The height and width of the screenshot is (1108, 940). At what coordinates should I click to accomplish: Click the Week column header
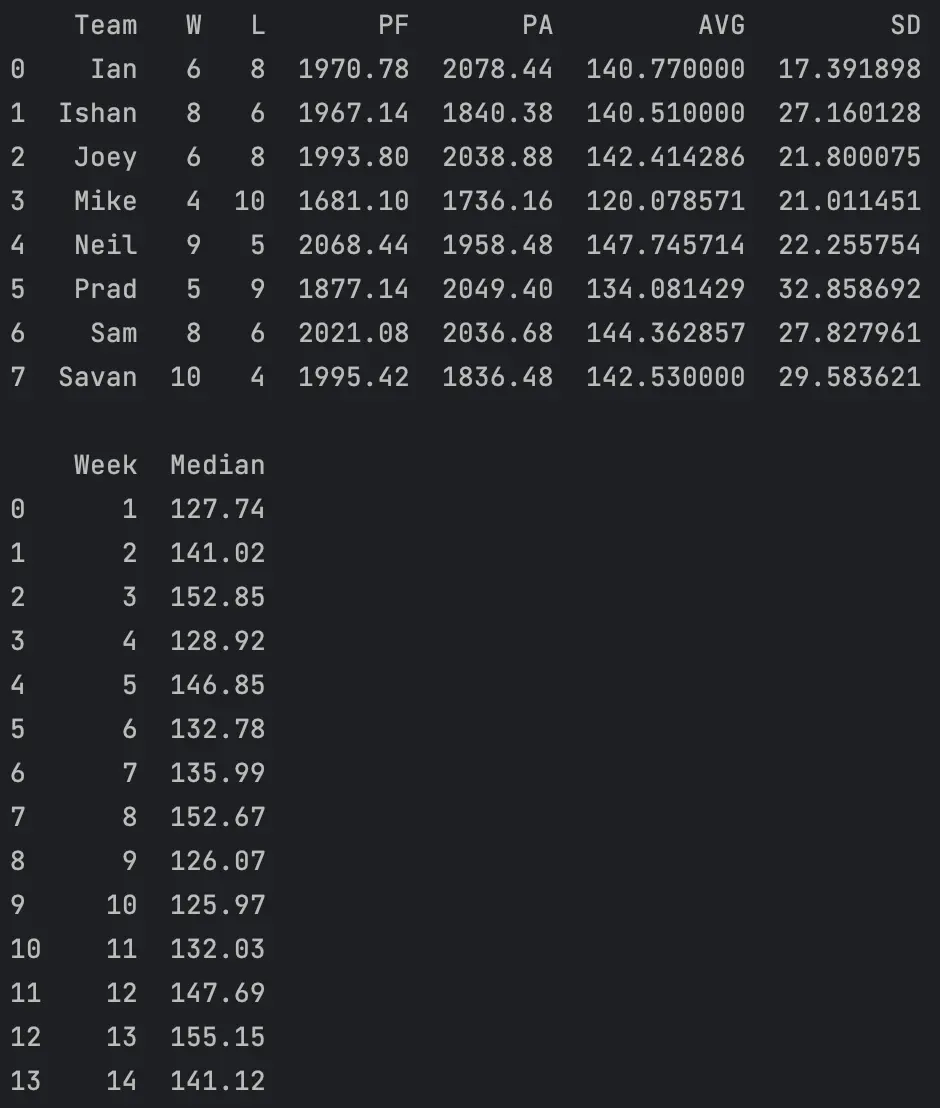[106, 465]
